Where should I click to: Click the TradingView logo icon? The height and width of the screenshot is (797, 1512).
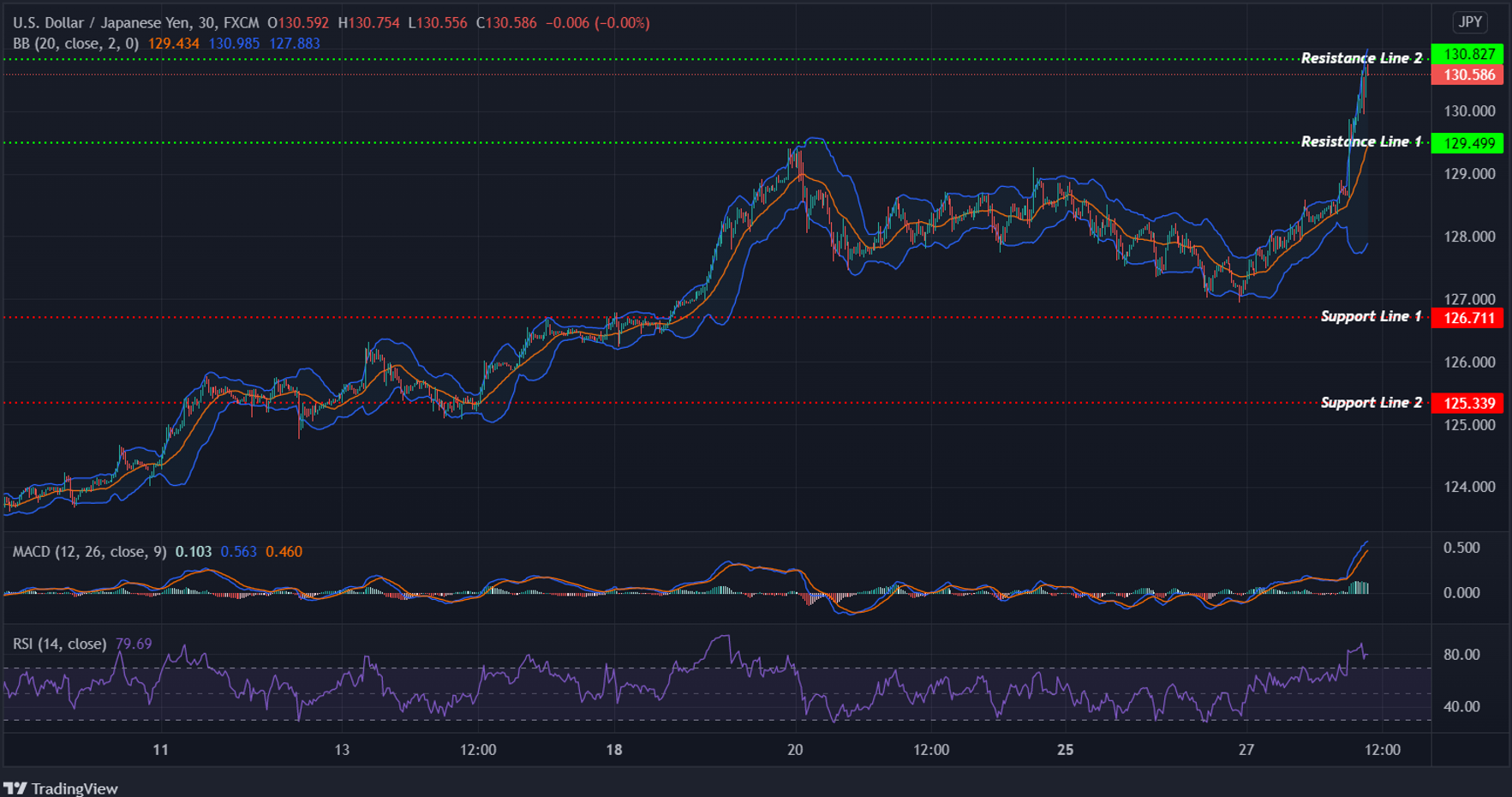[17, 788]
